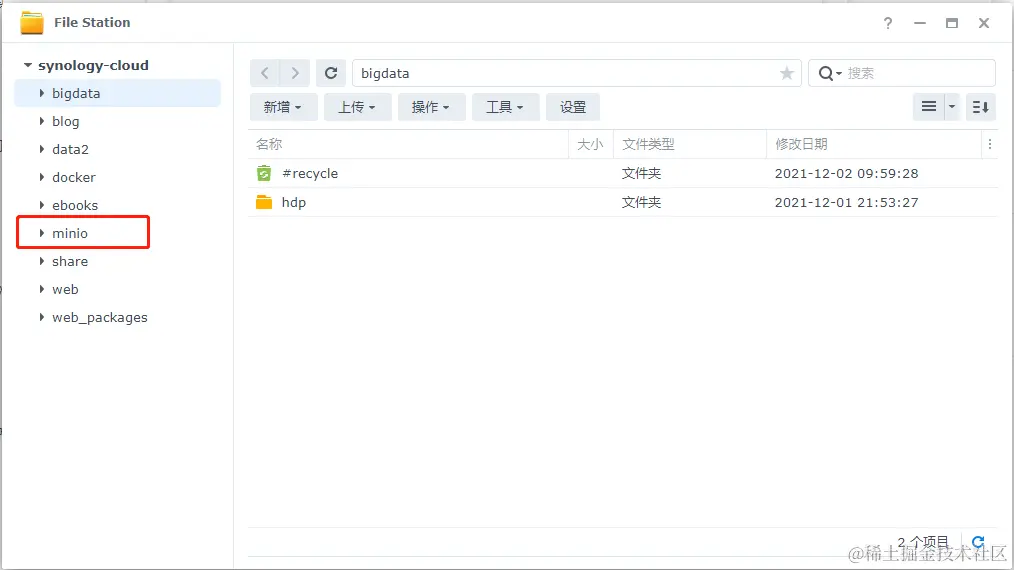Click the hdp folder icon
1014x570 pixels.
point(264,203)
